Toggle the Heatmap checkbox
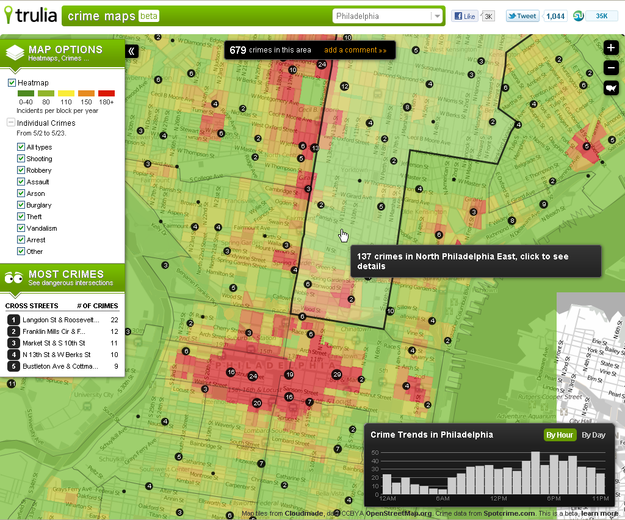Viewport: 625px width, 520px height. click(x=12, y=82)
